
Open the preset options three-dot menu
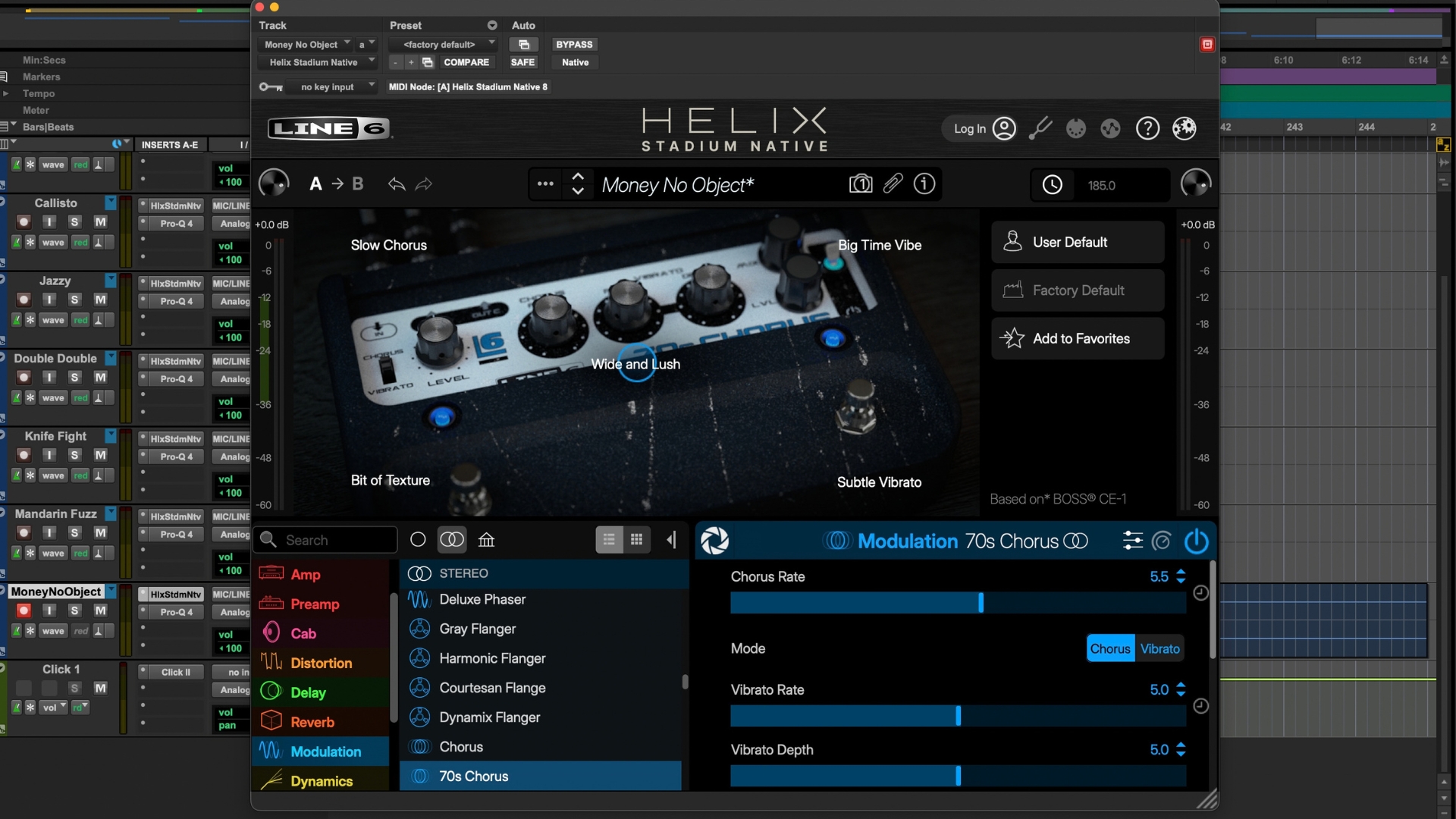click(545, 184)
